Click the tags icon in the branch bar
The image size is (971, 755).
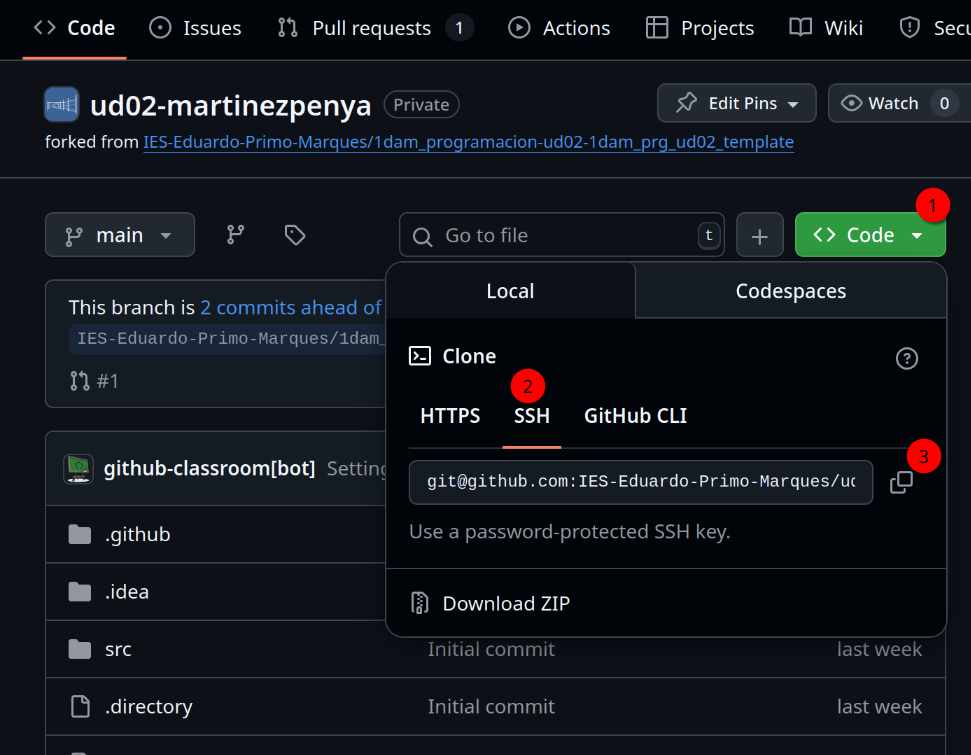294,234
